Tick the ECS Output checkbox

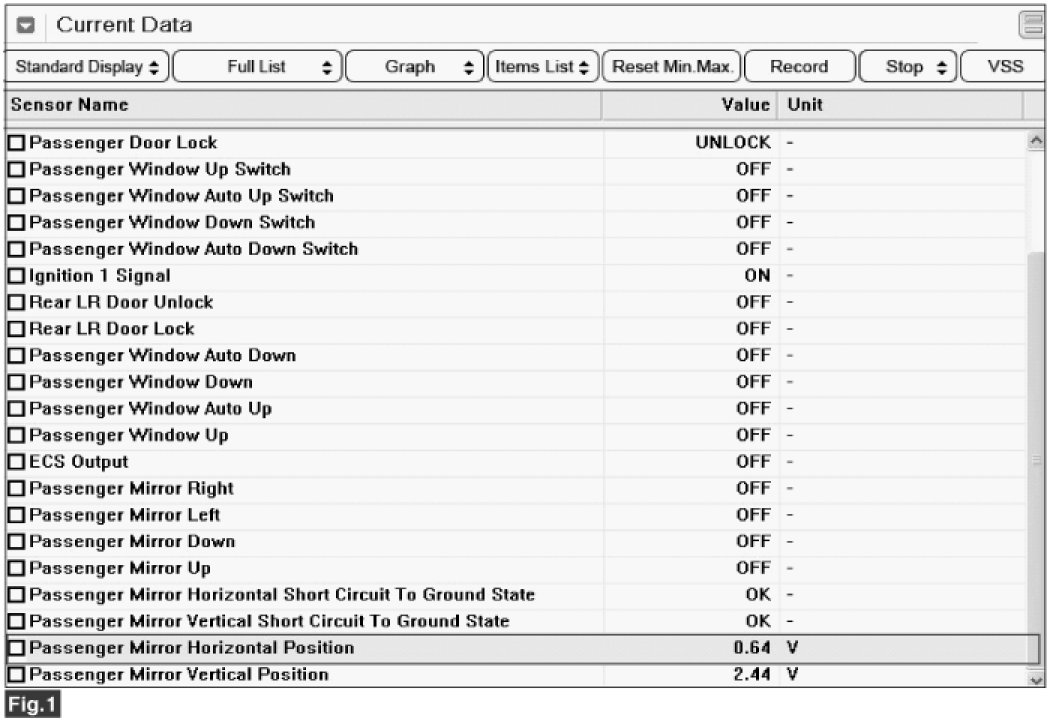click(x=16, y=463)
